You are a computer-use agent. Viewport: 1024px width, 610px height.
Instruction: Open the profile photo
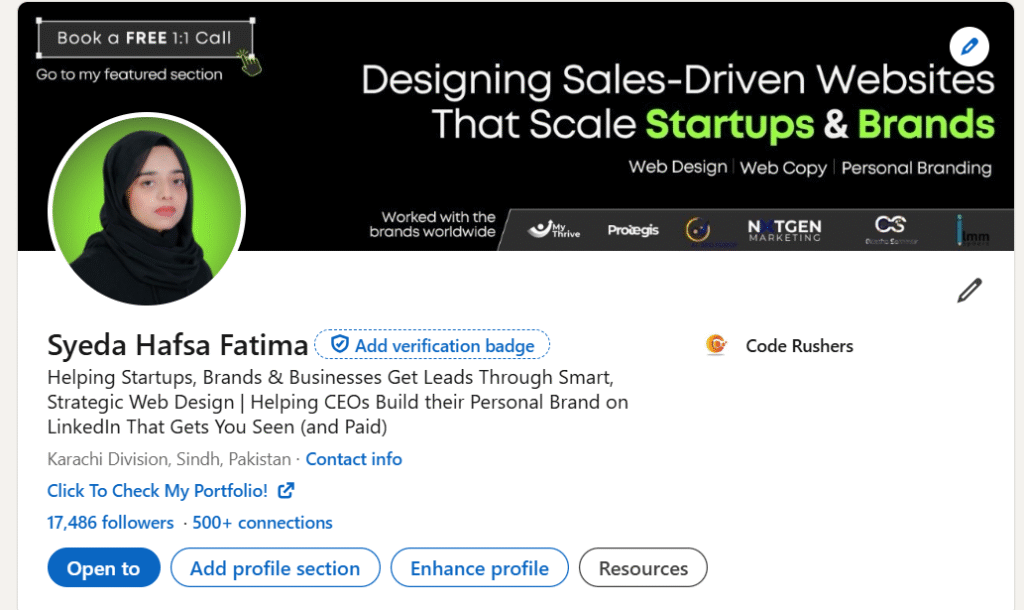click(x=147, y=209)
